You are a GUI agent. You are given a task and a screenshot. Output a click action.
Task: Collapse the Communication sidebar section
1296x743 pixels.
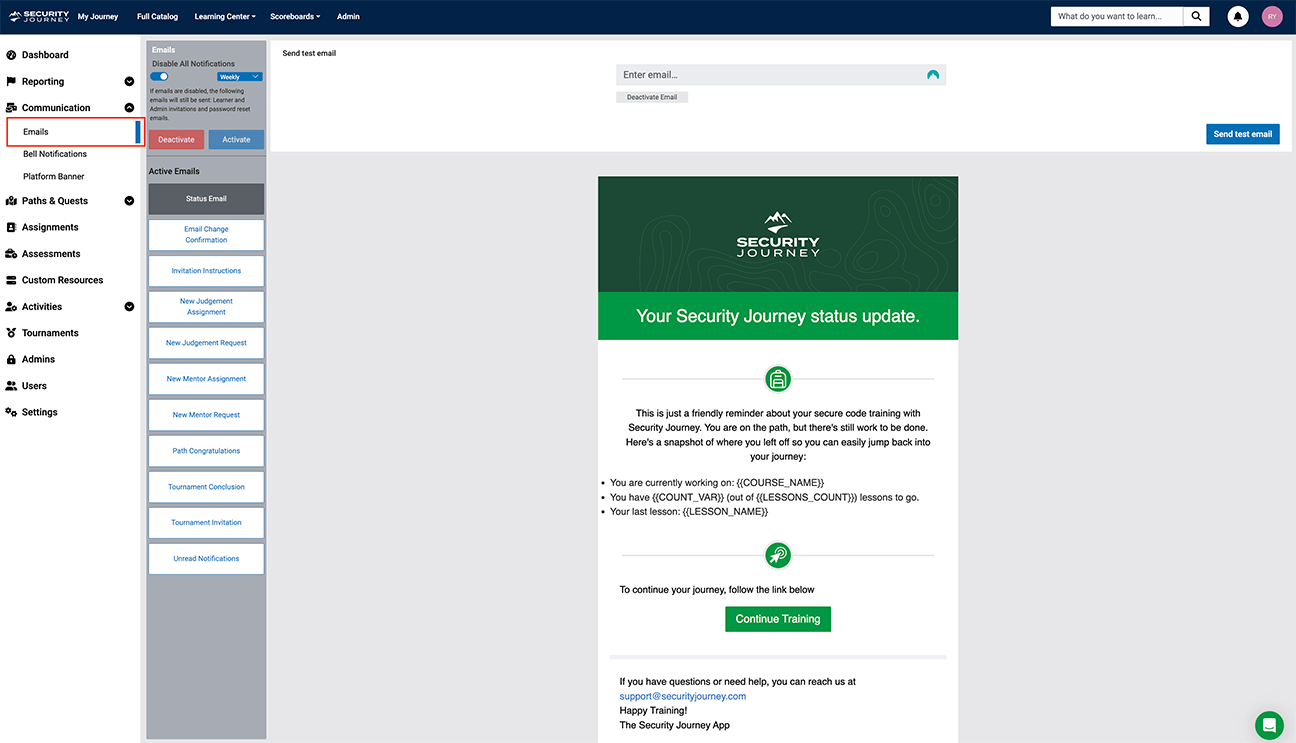129,108
